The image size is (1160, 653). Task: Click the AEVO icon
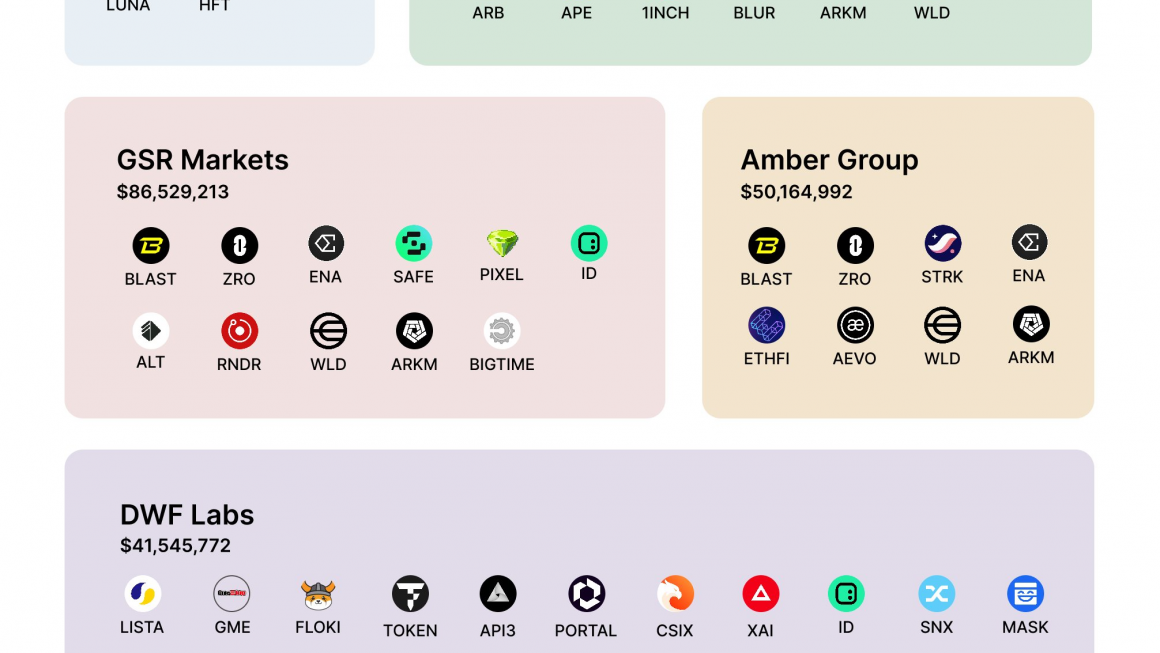[855, 325]
